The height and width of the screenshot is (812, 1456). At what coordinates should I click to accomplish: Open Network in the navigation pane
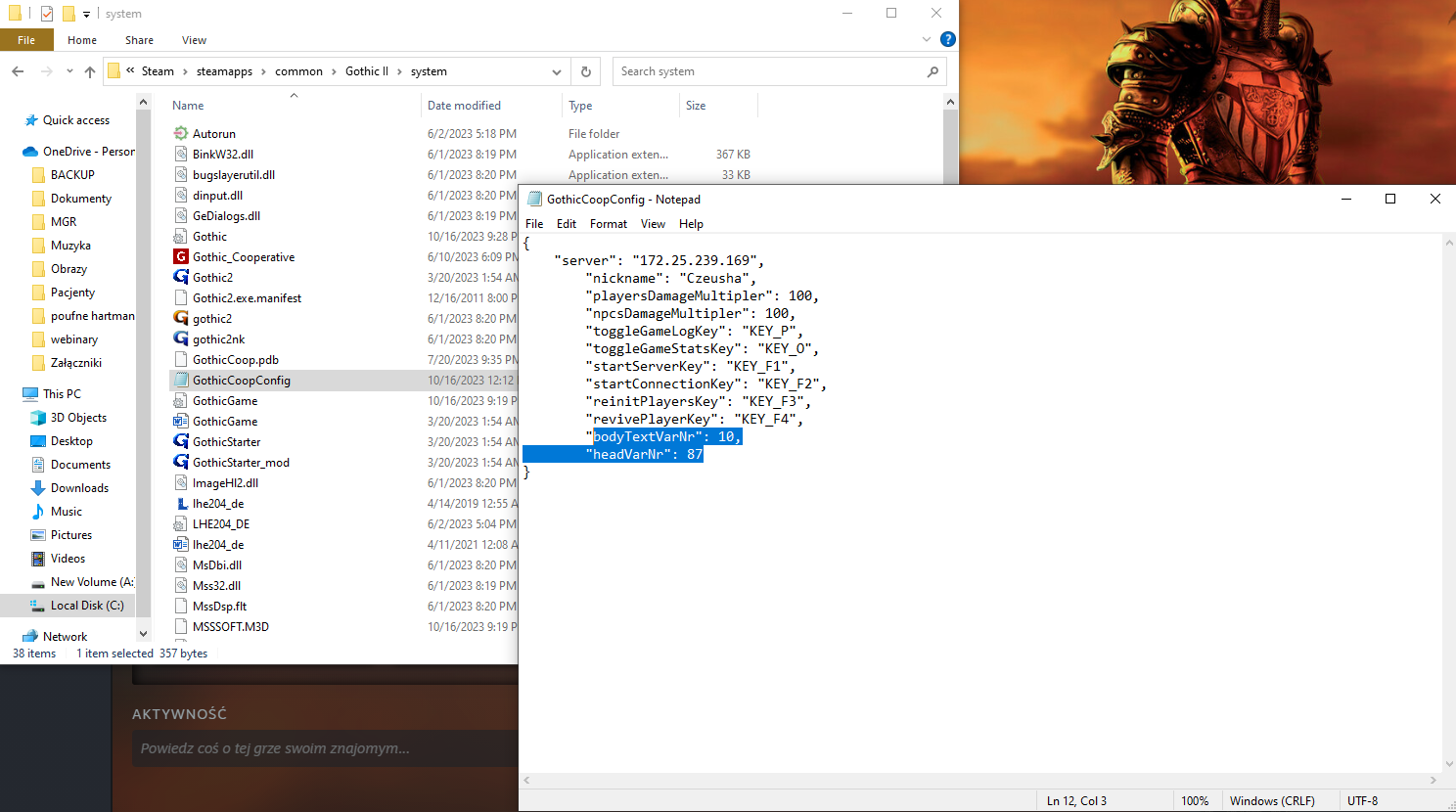tap(65, 637)
